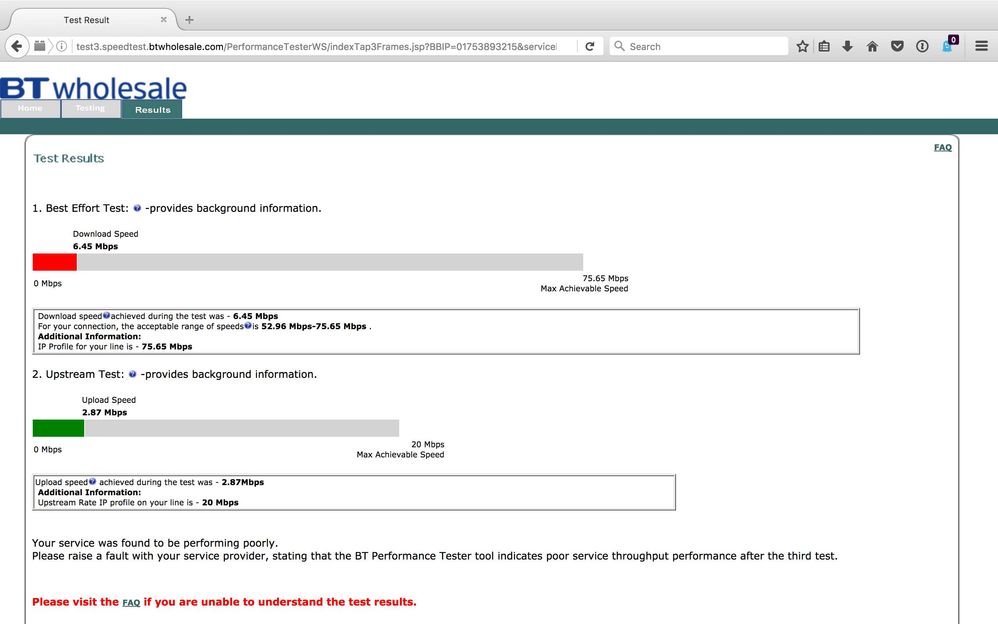Click the site info icon in address bar
This screenshot has width=998, height=624.
62,46
